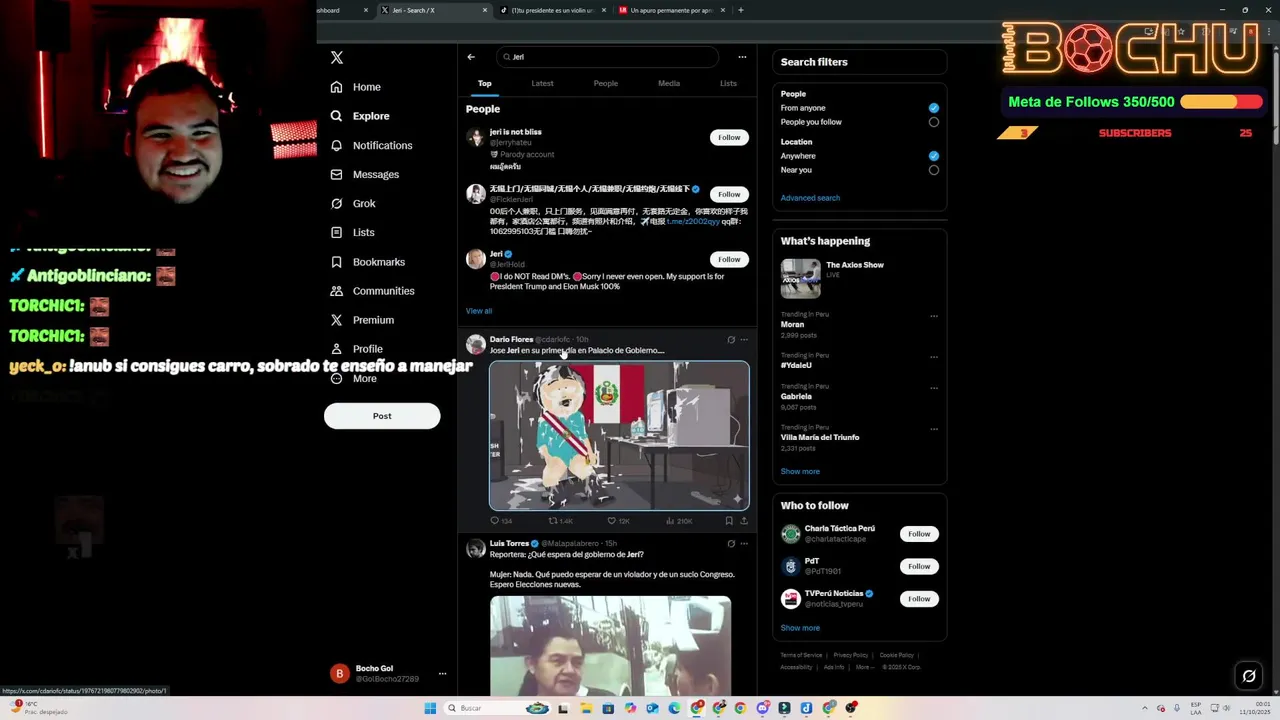Follow 'jeri is not bliss' account
1280x720 pixels.
tap(729, 137)
